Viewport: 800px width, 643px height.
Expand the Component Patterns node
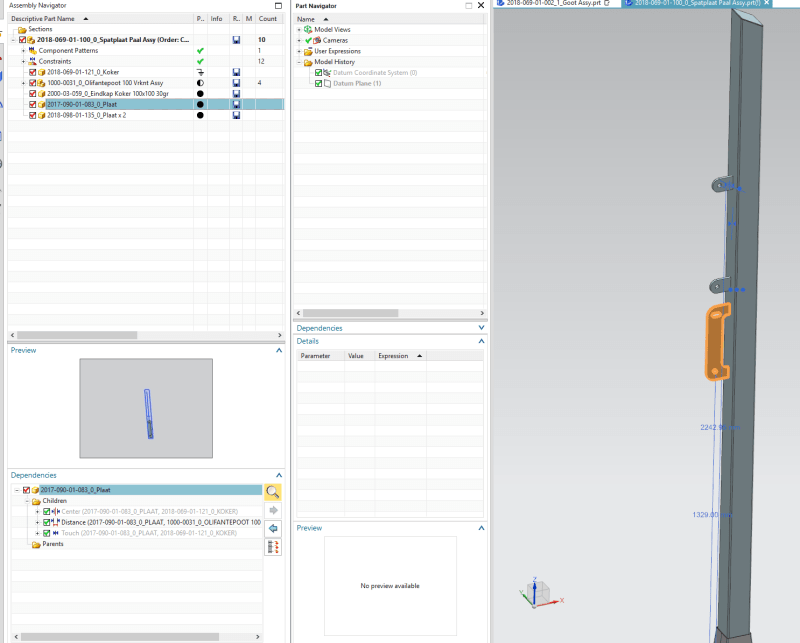[x=23, y=51]
